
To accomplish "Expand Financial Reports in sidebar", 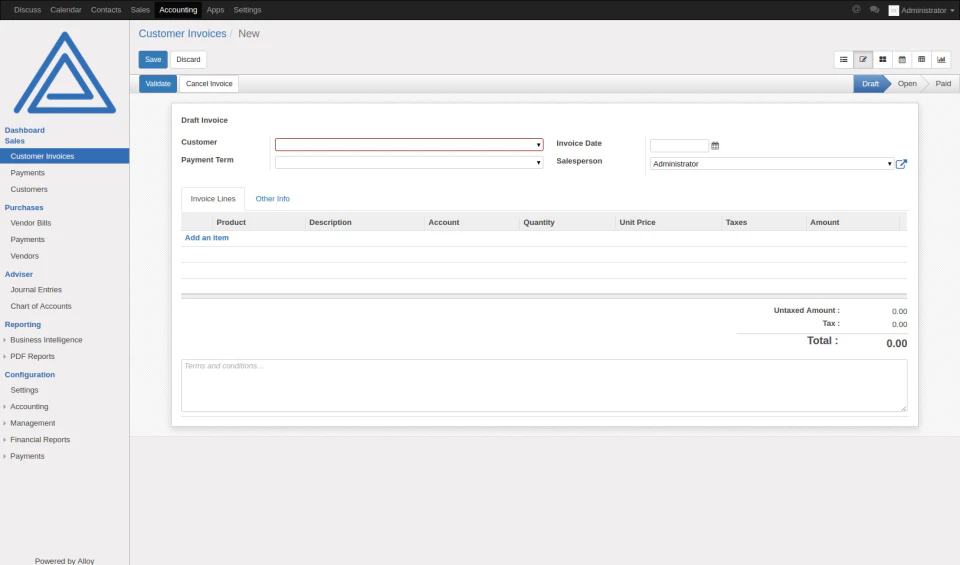I will [x=40, y=440].
